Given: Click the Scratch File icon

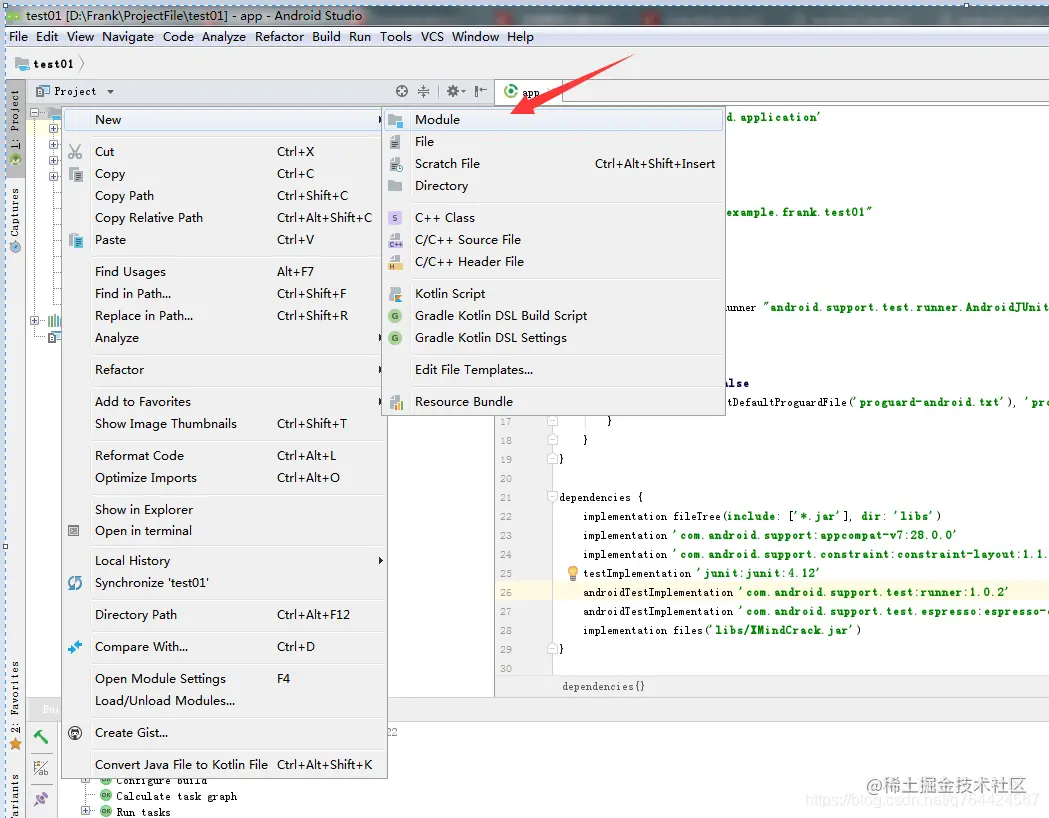Looking at the screenshot, I should [x=395, y=165].
